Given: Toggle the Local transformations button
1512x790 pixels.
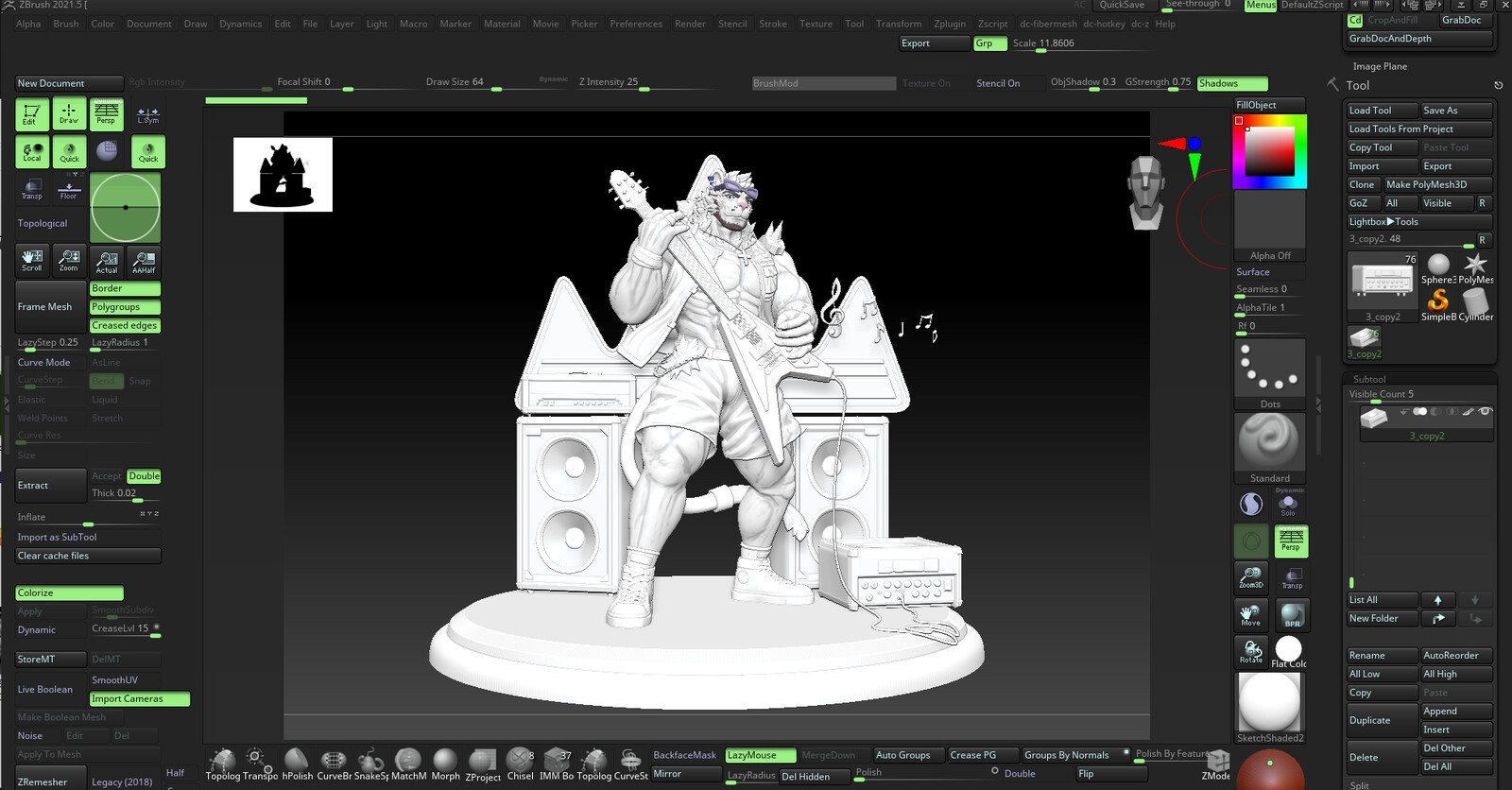Looking at the screenshot, I should pos(32,152).
